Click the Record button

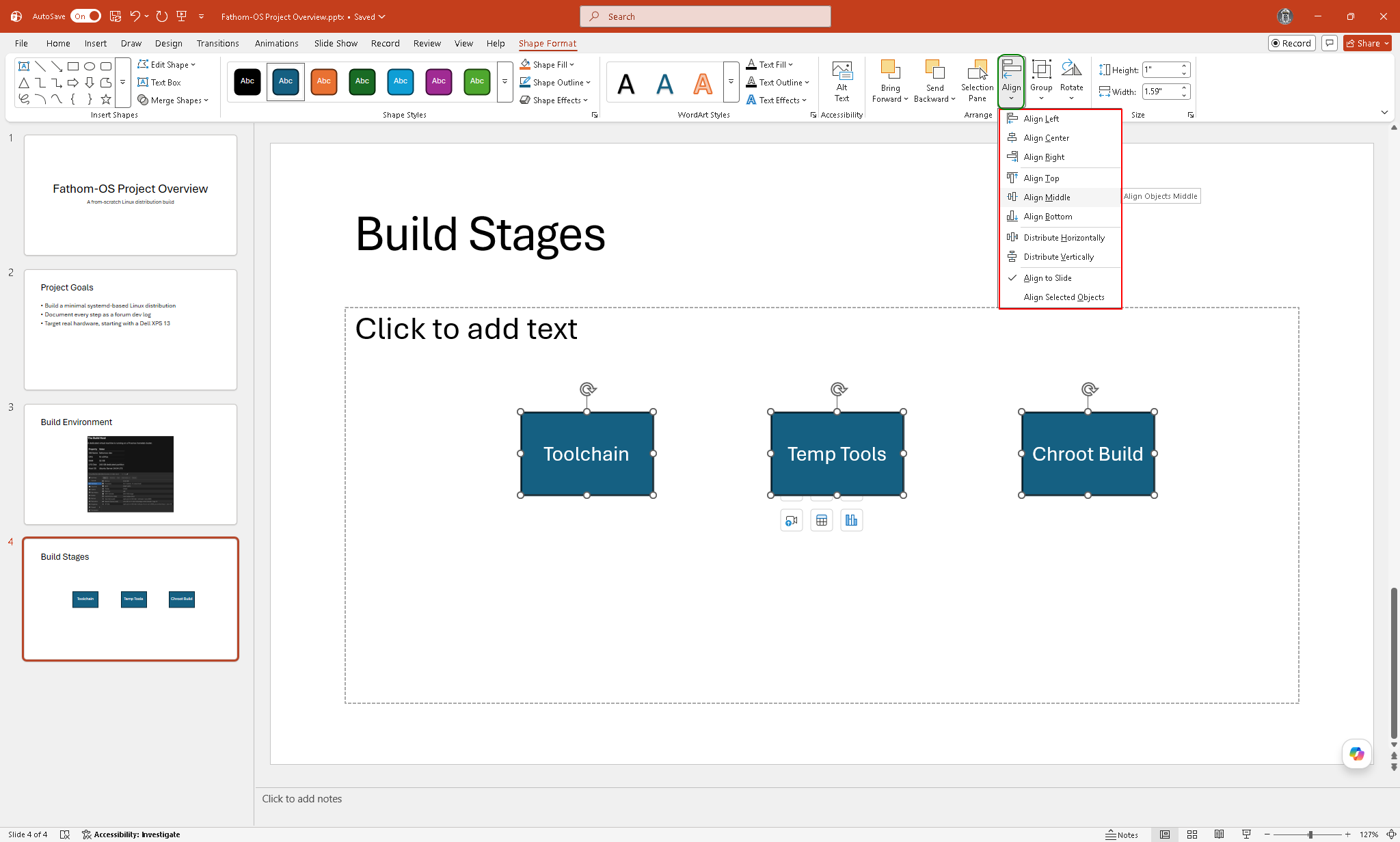[1291, 43]
